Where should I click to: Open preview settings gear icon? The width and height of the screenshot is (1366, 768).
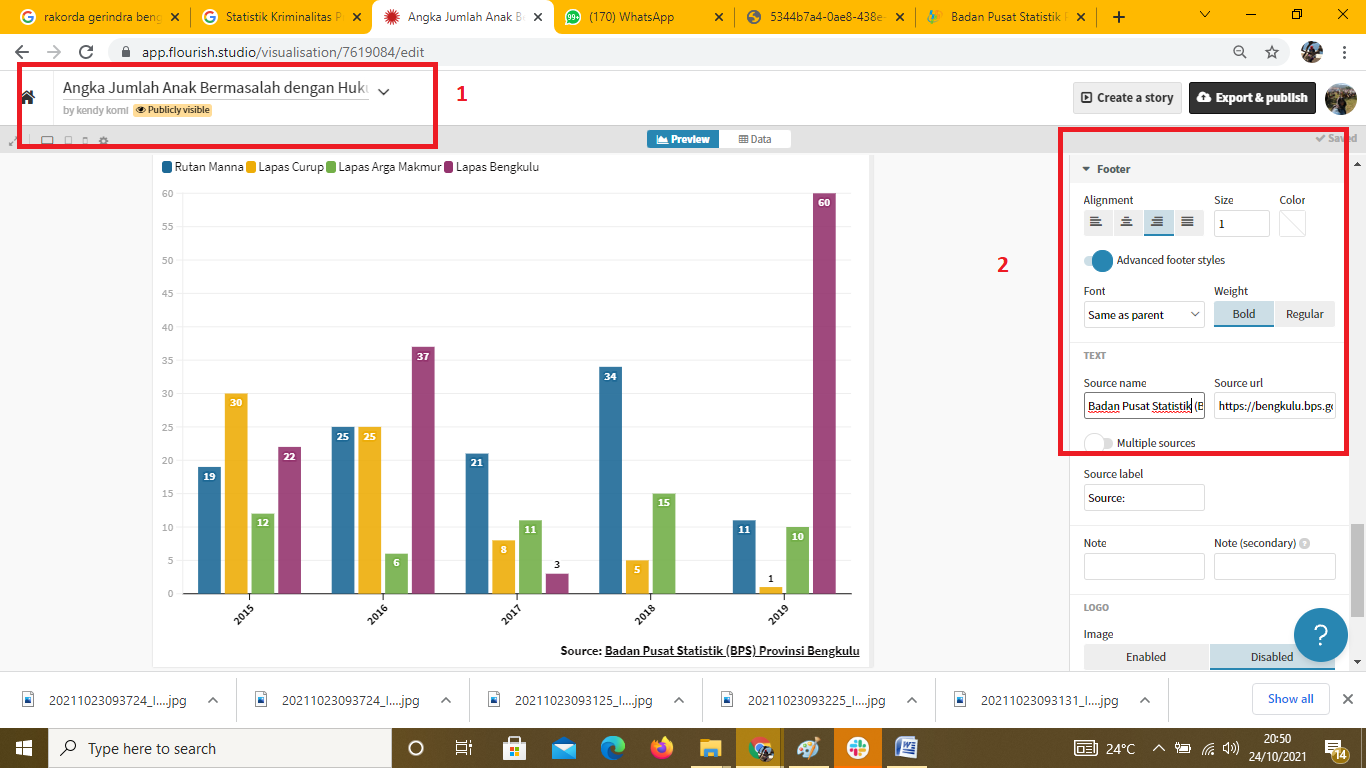(103, 141)
